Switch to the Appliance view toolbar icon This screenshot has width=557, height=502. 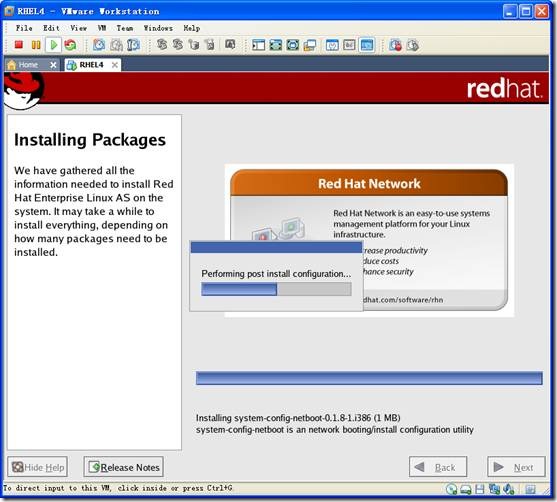pyautogui.click(x=349, y=45)
